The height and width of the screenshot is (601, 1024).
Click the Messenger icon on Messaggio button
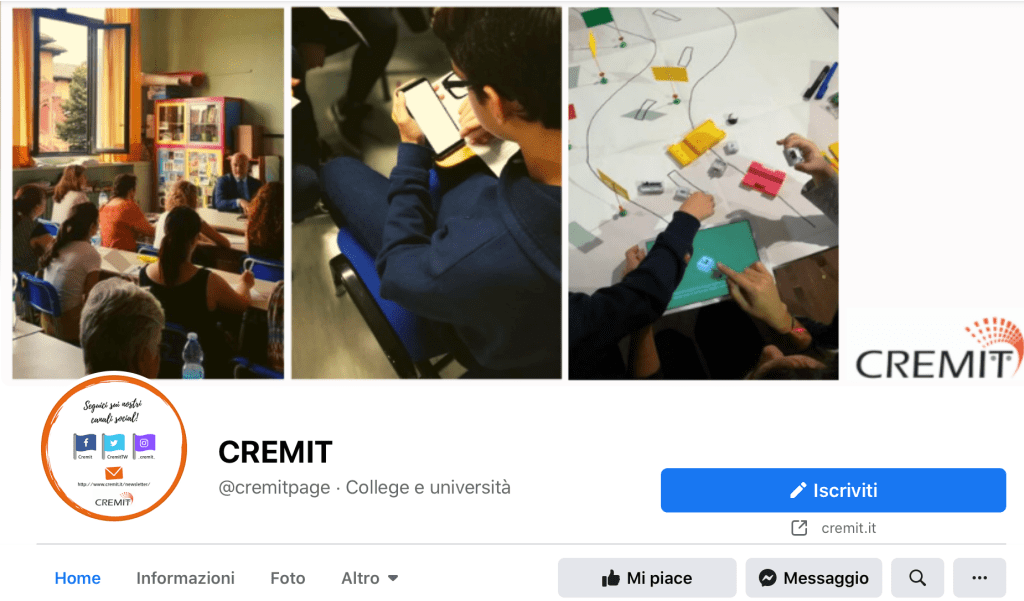(x=768, y=578)
